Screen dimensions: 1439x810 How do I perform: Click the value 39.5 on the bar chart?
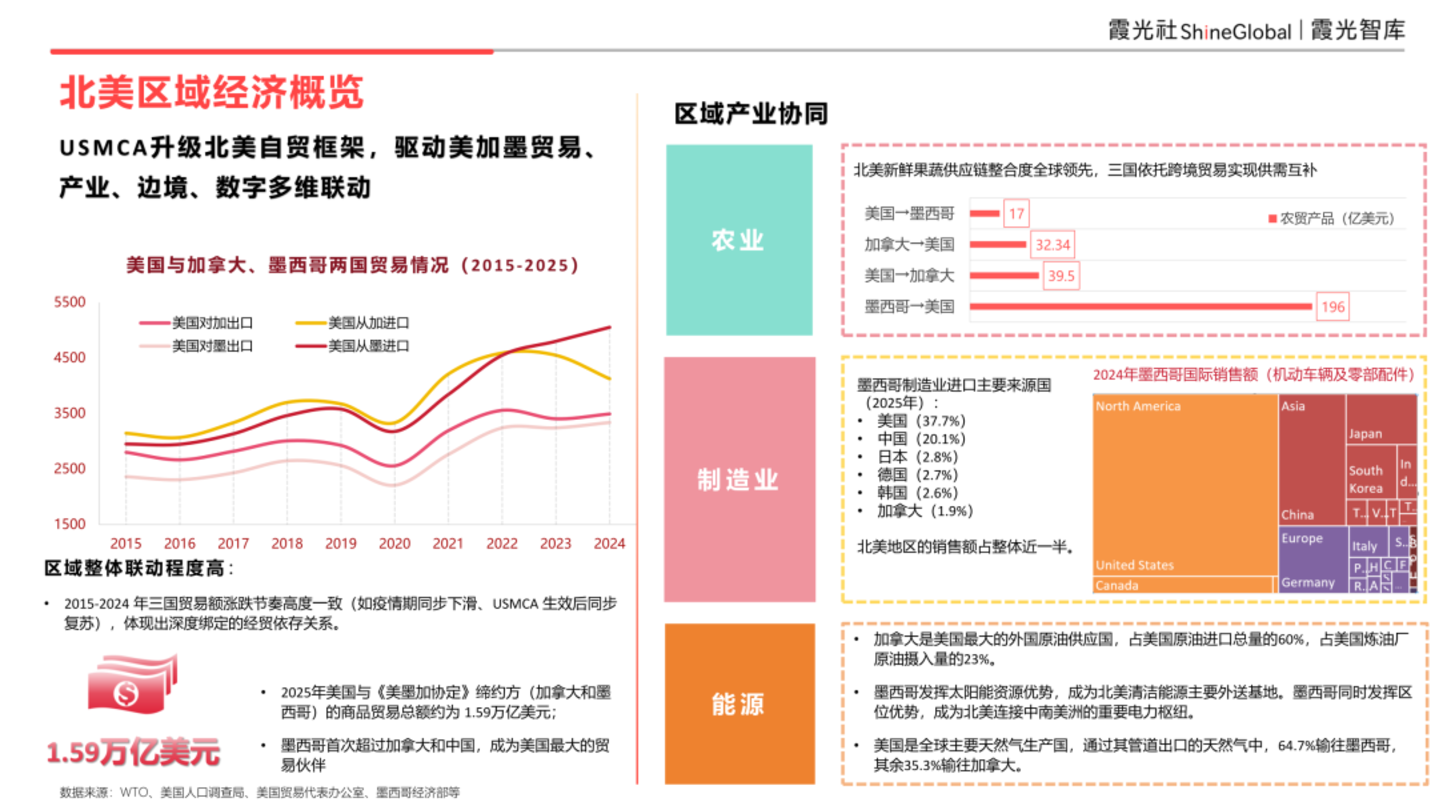[1061, 275]
